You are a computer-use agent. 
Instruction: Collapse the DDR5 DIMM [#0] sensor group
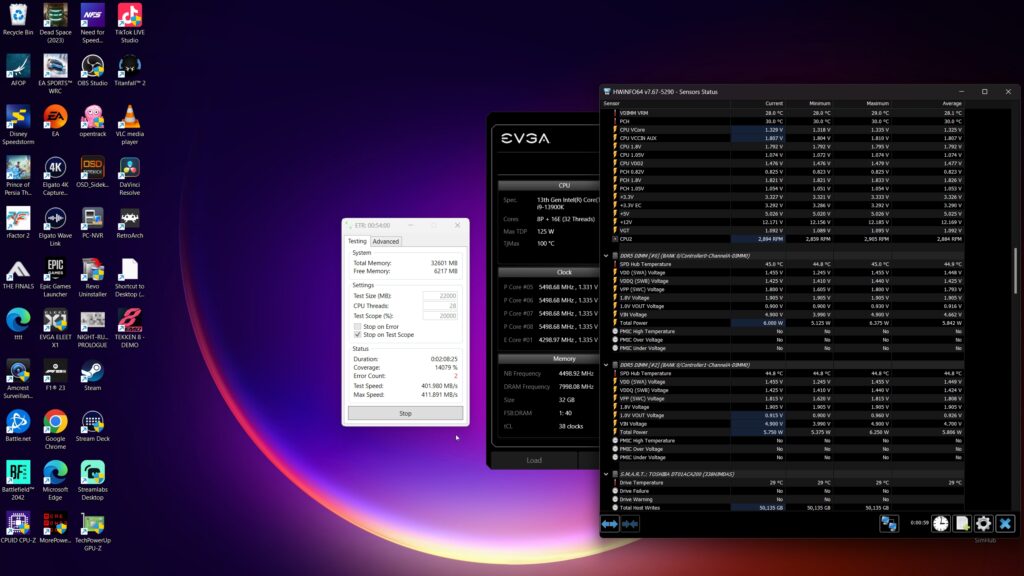click(x=606, y=255)
